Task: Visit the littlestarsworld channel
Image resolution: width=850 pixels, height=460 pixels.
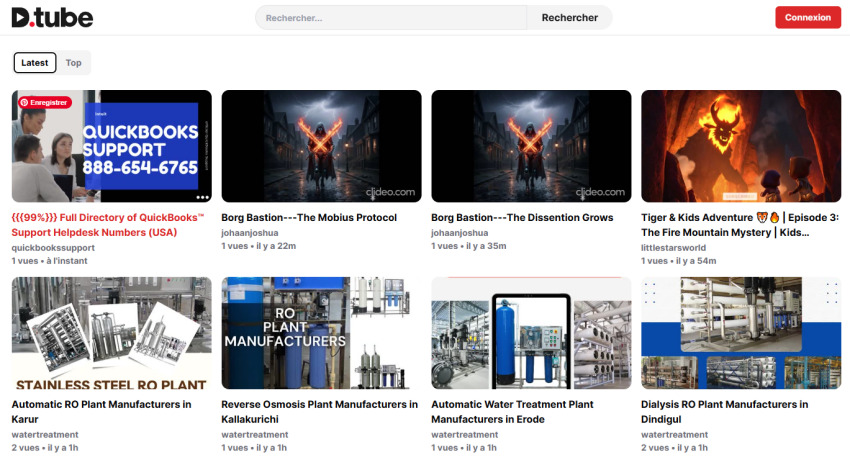Action: pyautogui.click(x=677, y=247)
